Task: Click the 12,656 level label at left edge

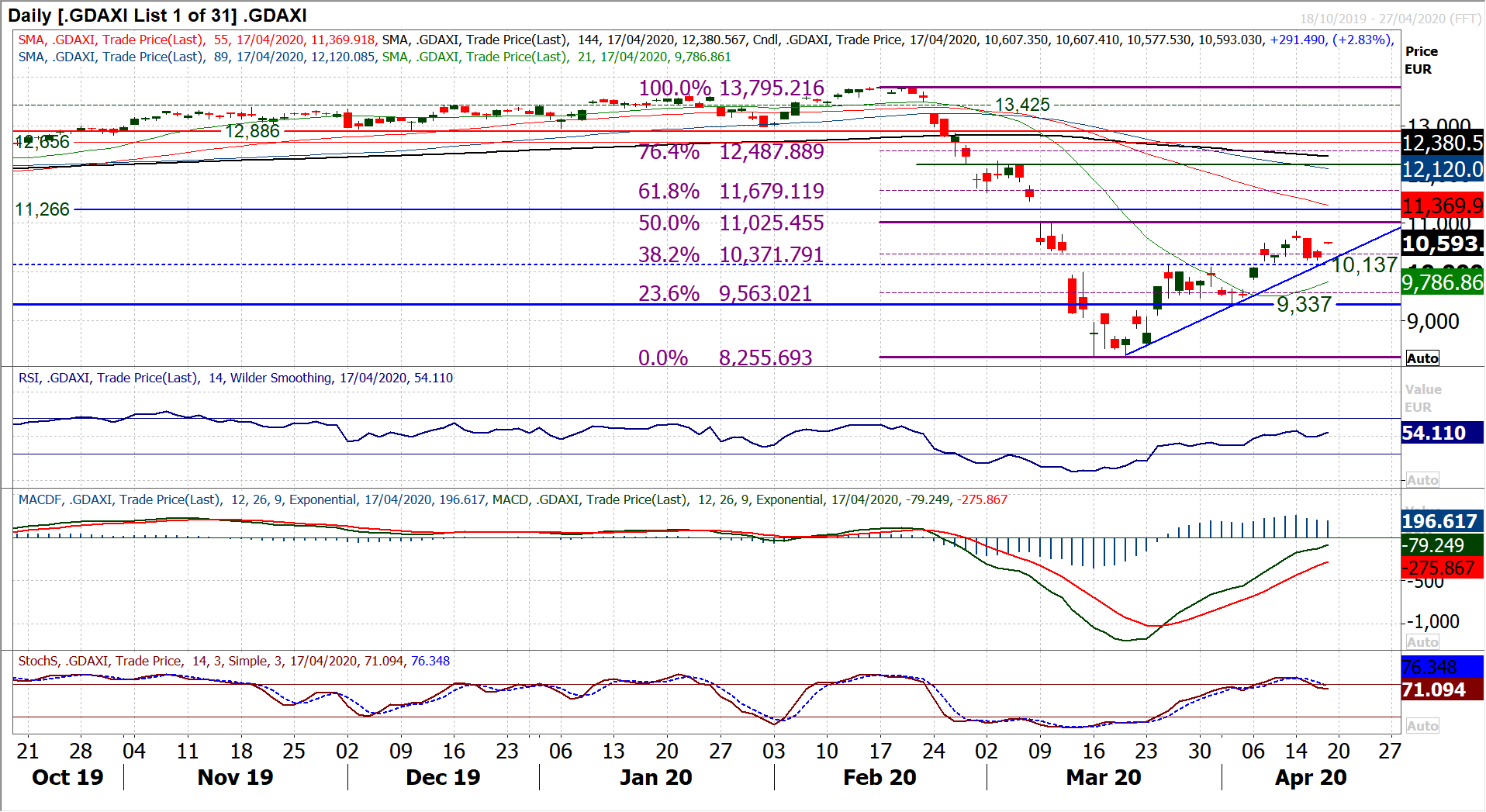Action: (43, 142)
